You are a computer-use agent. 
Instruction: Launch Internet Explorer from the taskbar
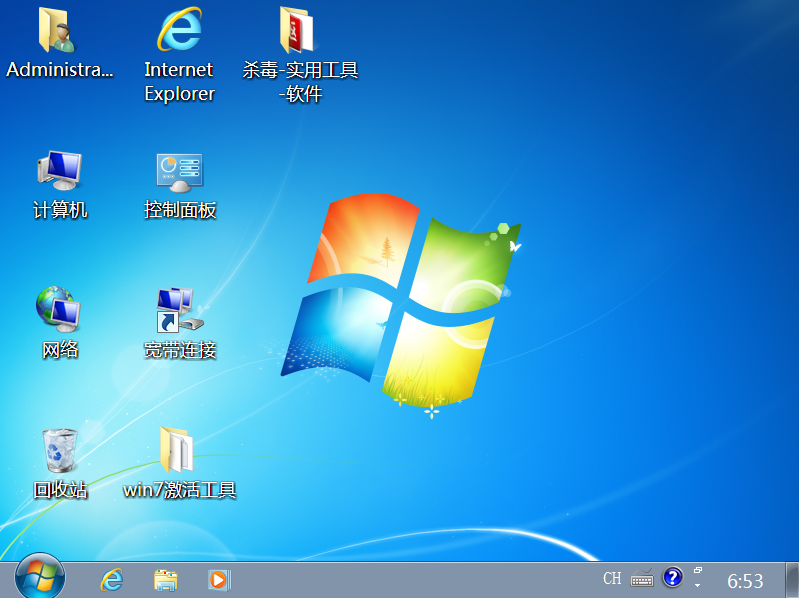point(112,579)
